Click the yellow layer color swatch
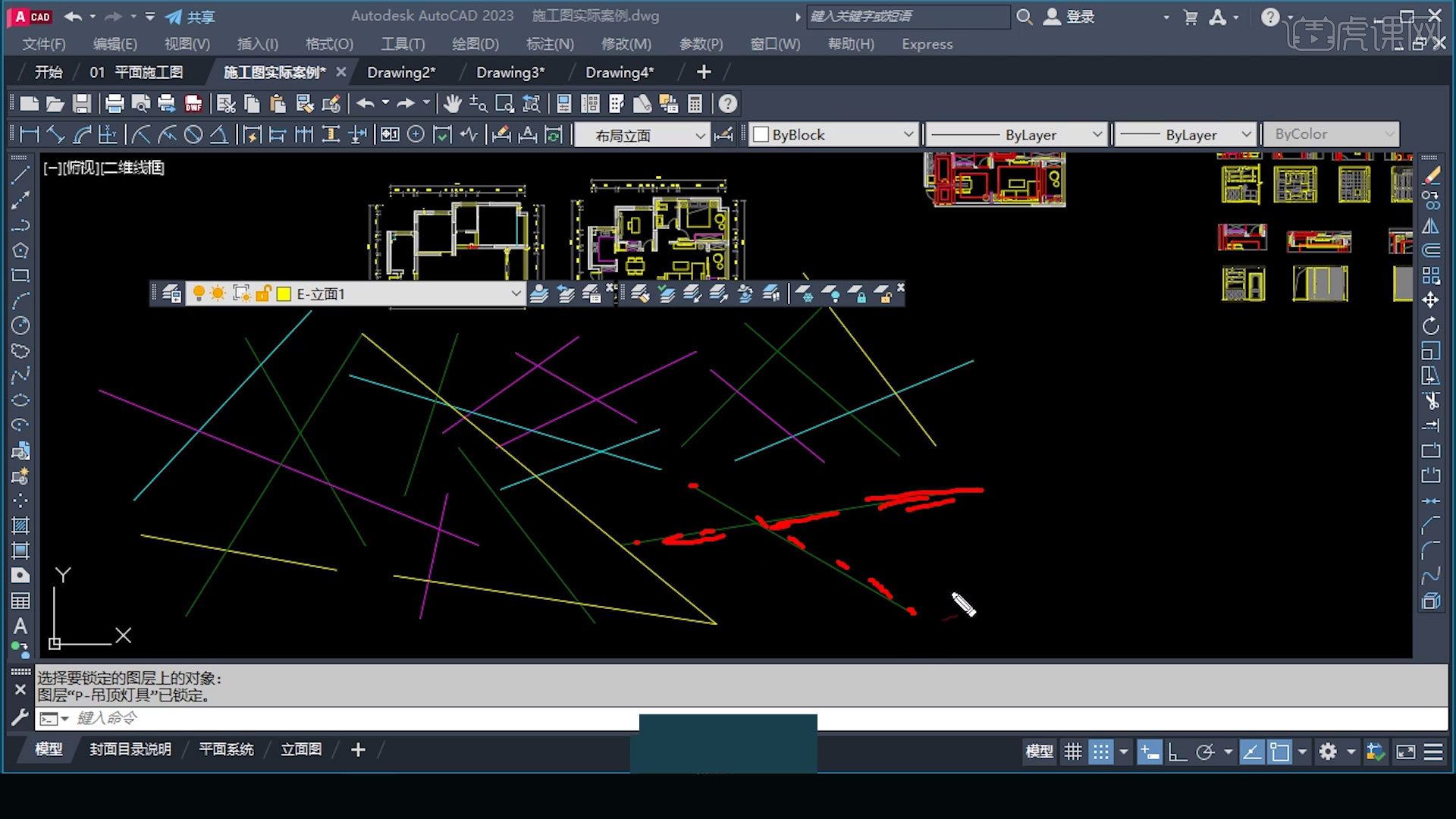Viewport: 1456px width, 819px height. 284,293
